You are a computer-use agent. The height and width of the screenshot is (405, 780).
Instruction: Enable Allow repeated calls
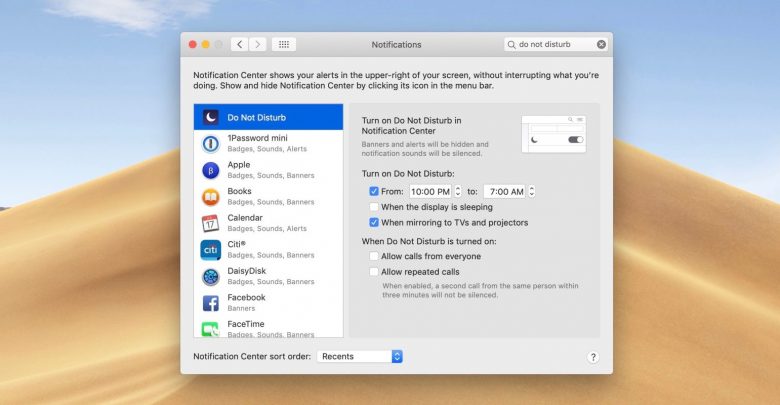tap(374, 272)
